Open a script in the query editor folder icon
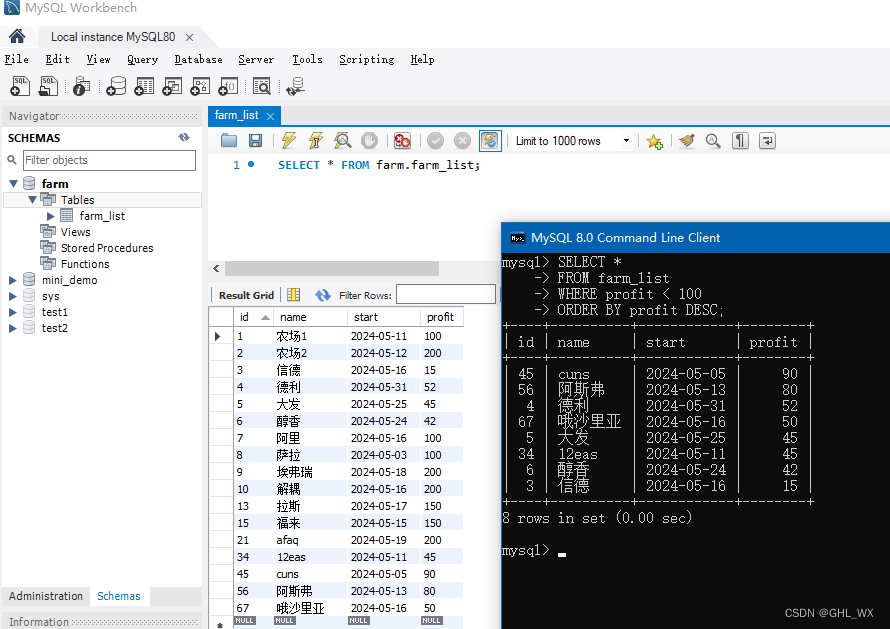This screenshot has width=890, height=629. click(x=229, y=140)
